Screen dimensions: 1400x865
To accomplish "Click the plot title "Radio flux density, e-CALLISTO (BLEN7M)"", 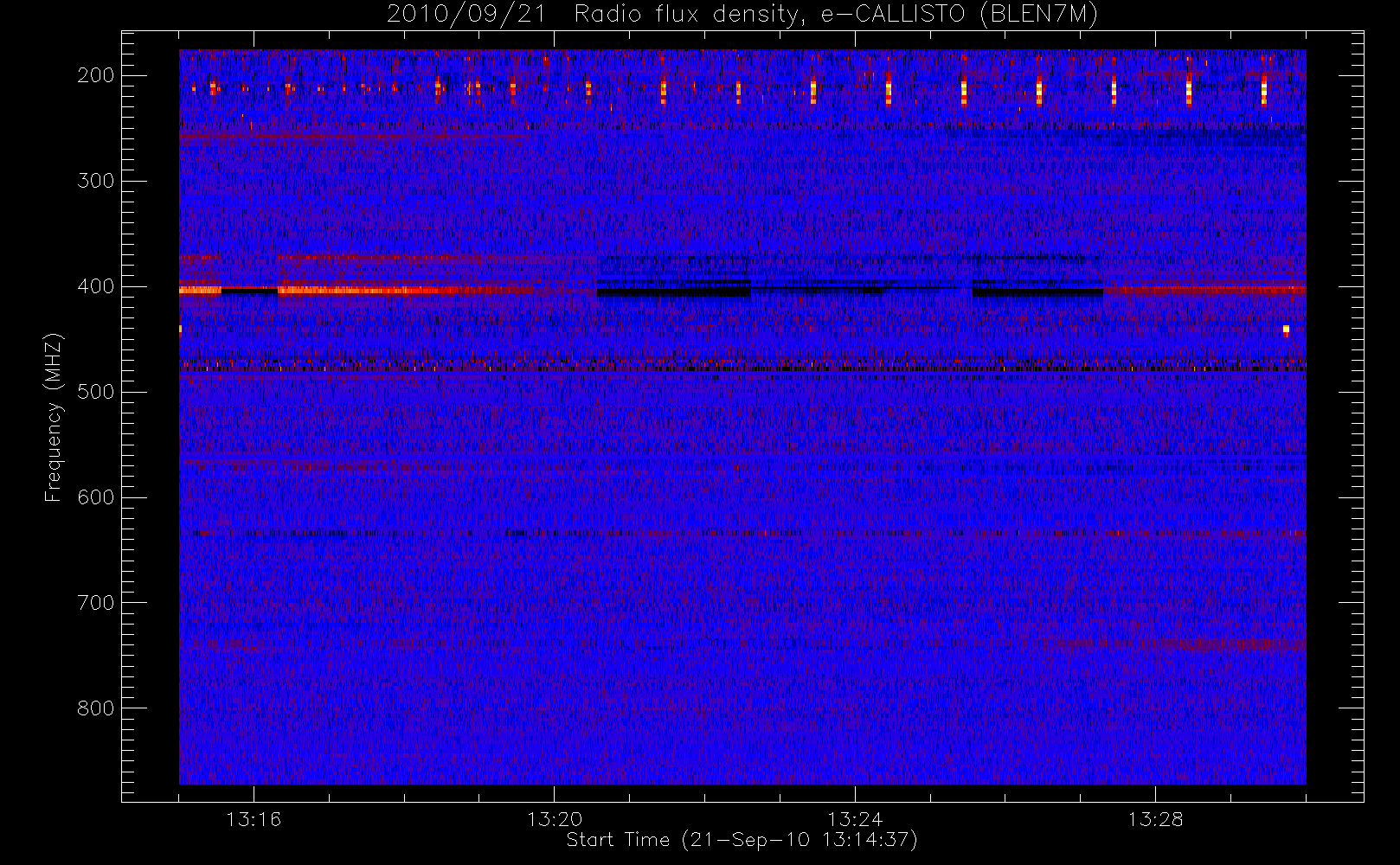I will click(836, 15).
